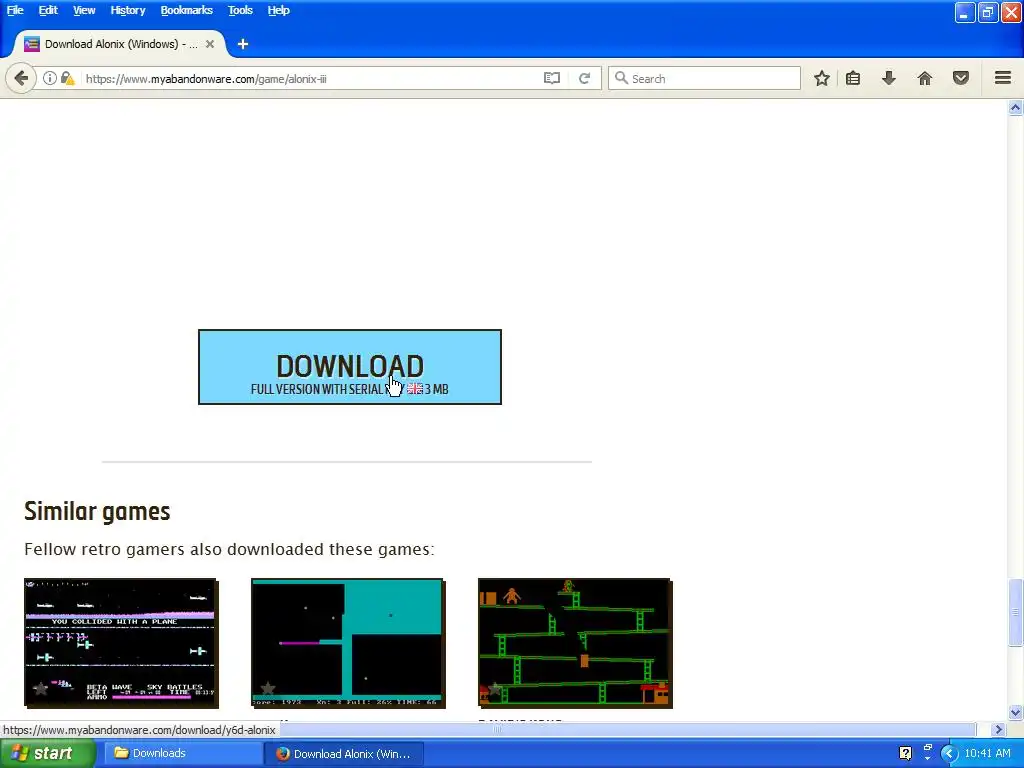Click the search magnifier icon

[621, 78]
